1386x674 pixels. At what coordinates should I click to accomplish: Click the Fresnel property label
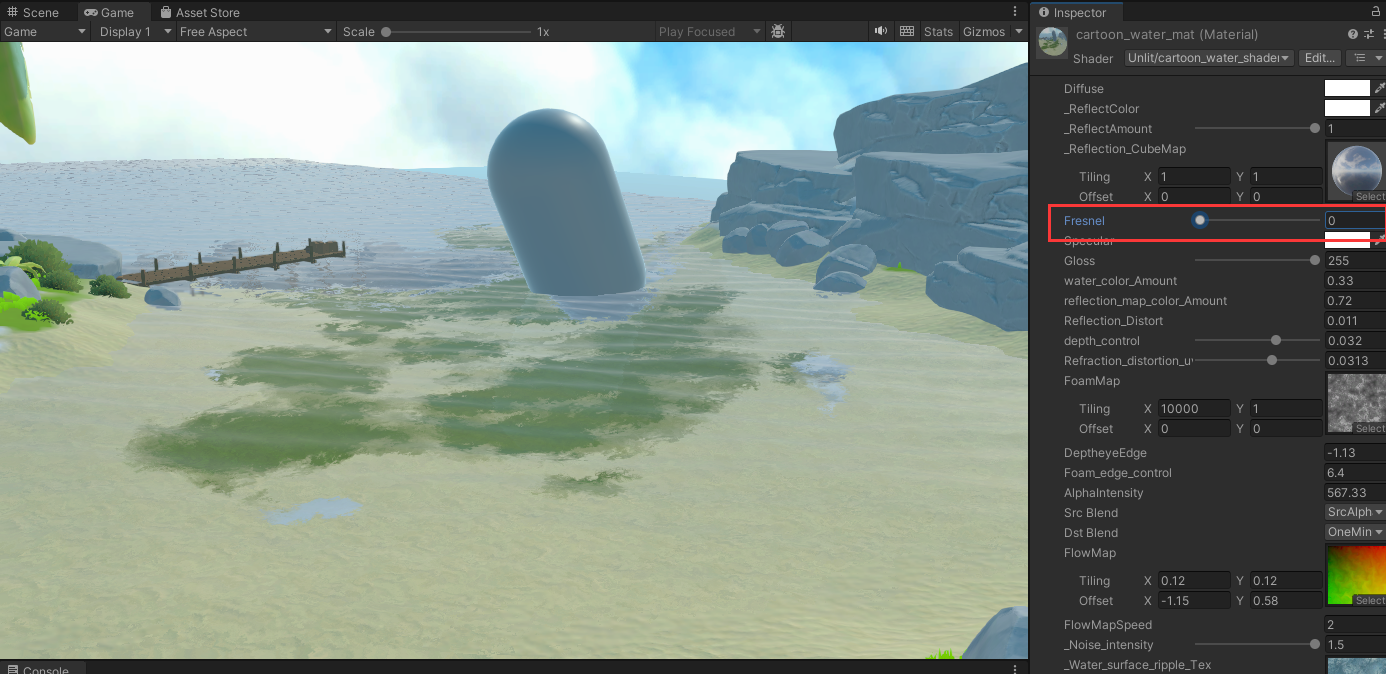(x=1084, y=220)
